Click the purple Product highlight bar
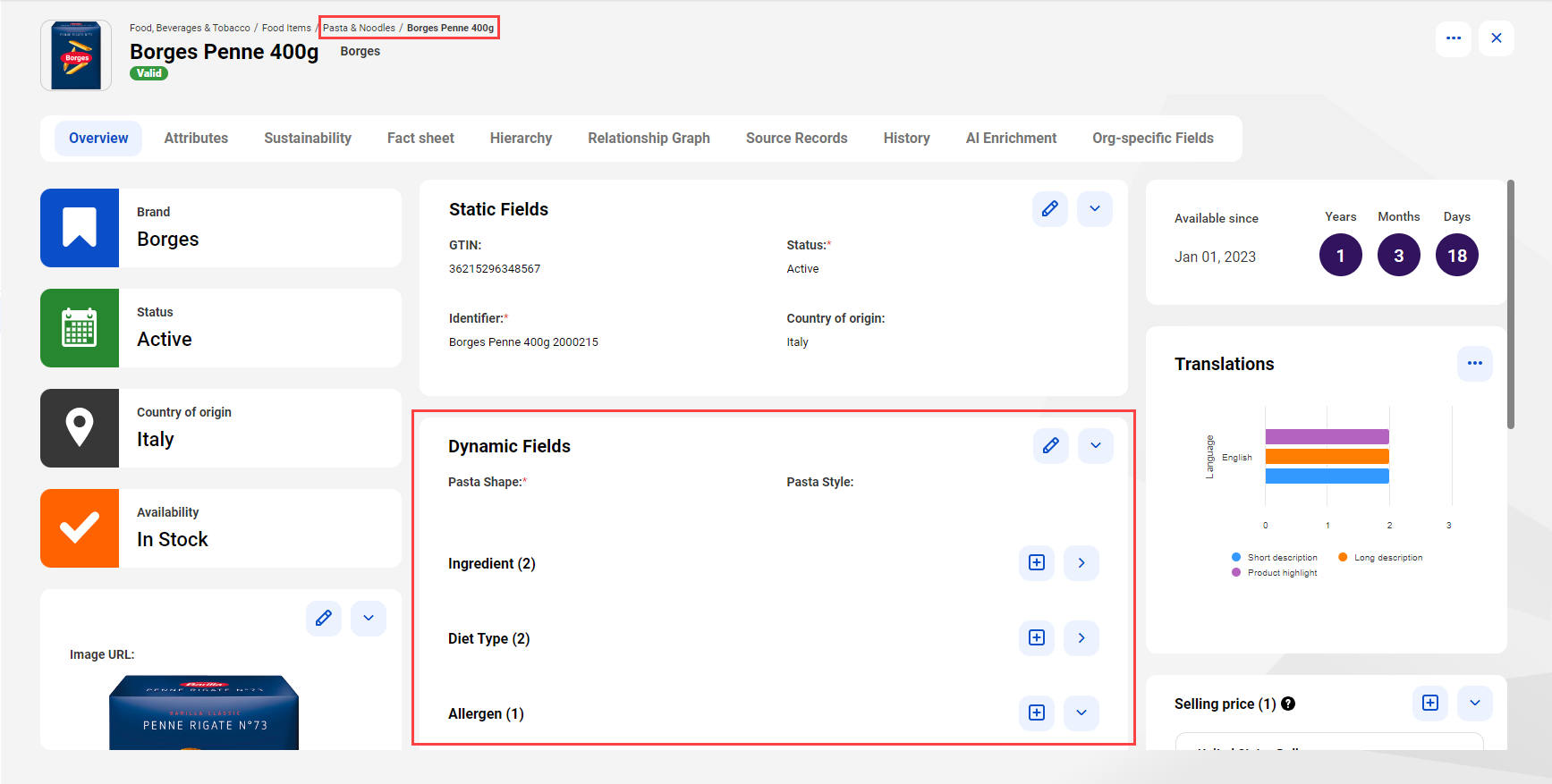The height and width of the screenshot is (784, 1552). pyautogui.click(x=1327, y=437)
